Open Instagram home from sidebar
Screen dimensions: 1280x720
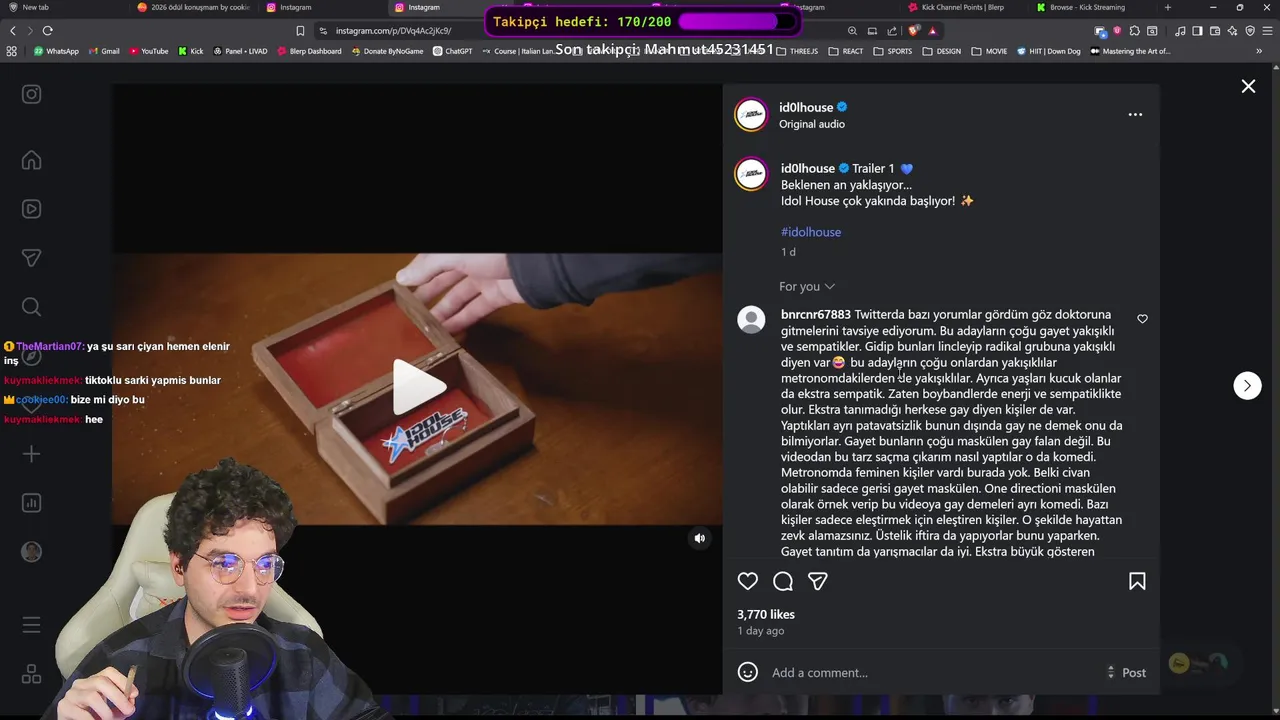click(x=32, y=160)
